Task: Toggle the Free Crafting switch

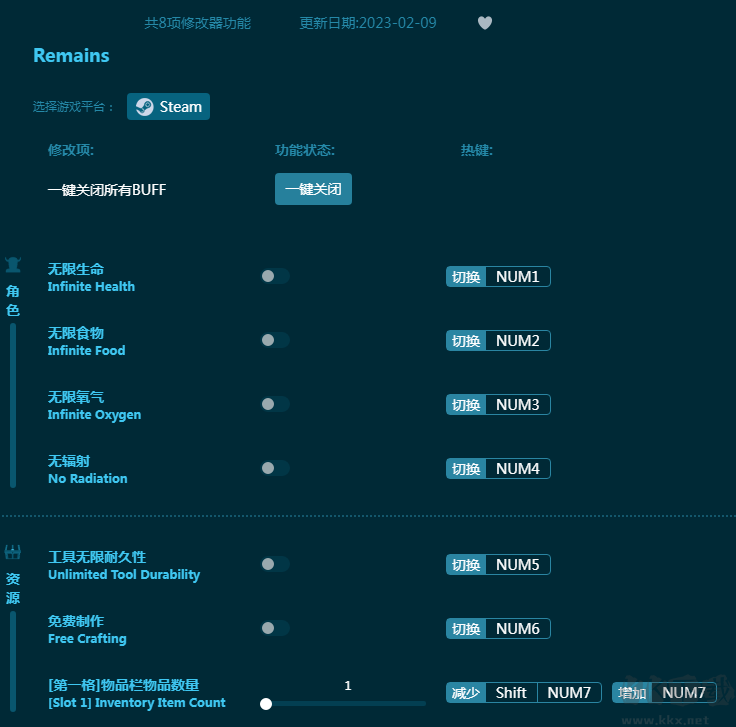Action: (274, 628)
